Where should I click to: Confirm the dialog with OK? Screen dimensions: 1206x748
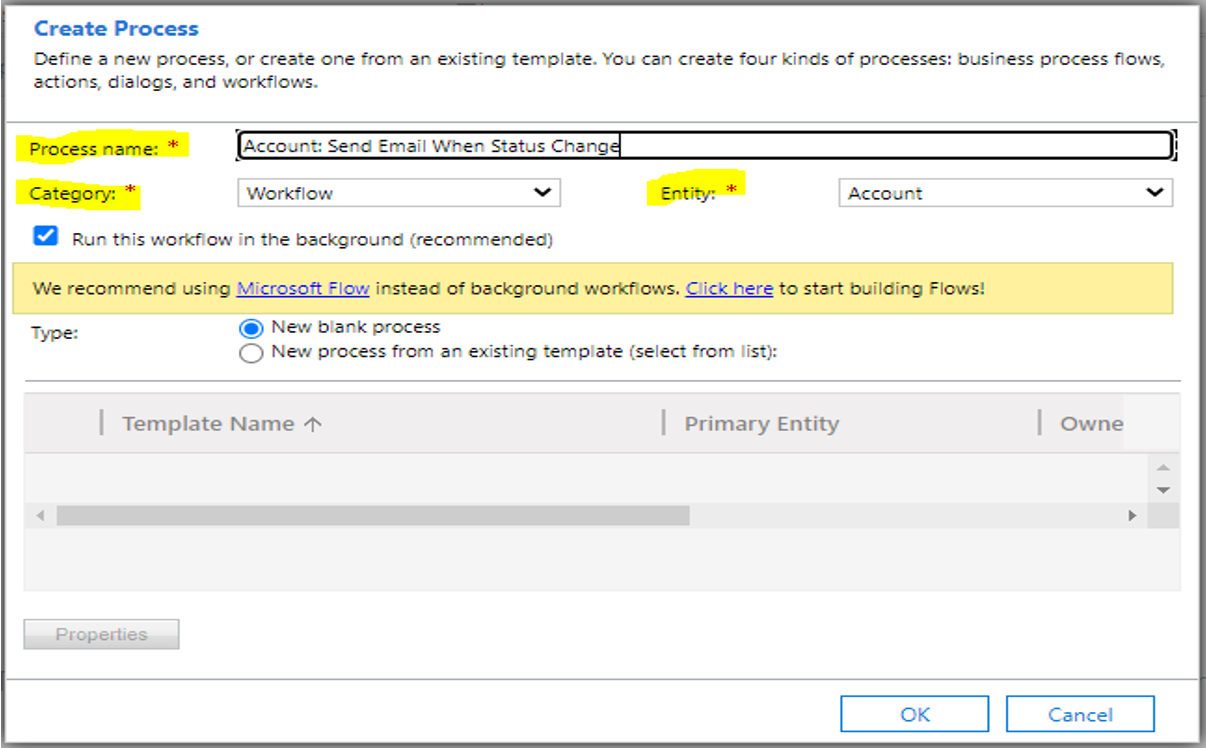pyautogui.click(x=914, y=714)
